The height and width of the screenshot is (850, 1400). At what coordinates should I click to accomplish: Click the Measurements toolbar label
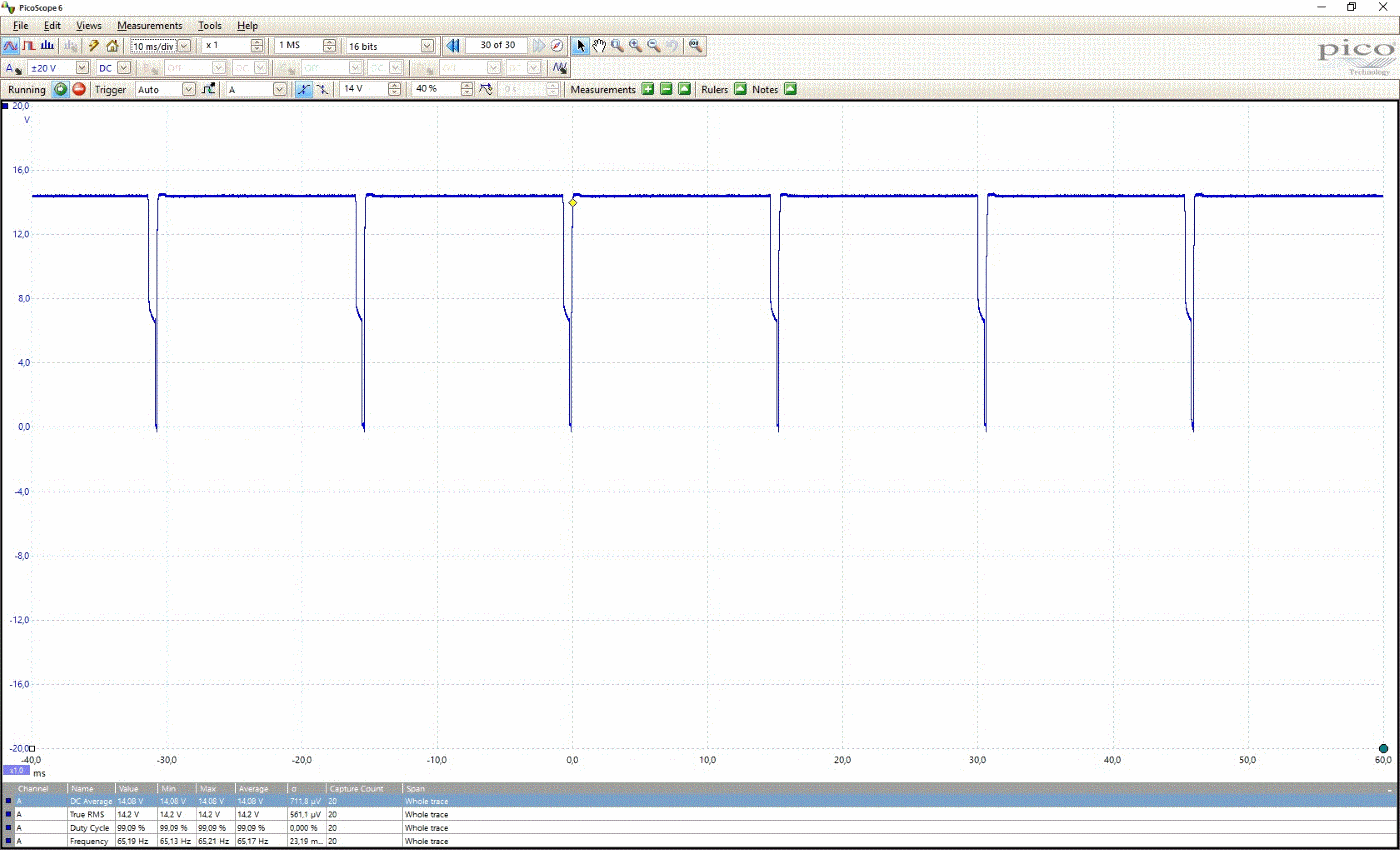pos(603,89)
